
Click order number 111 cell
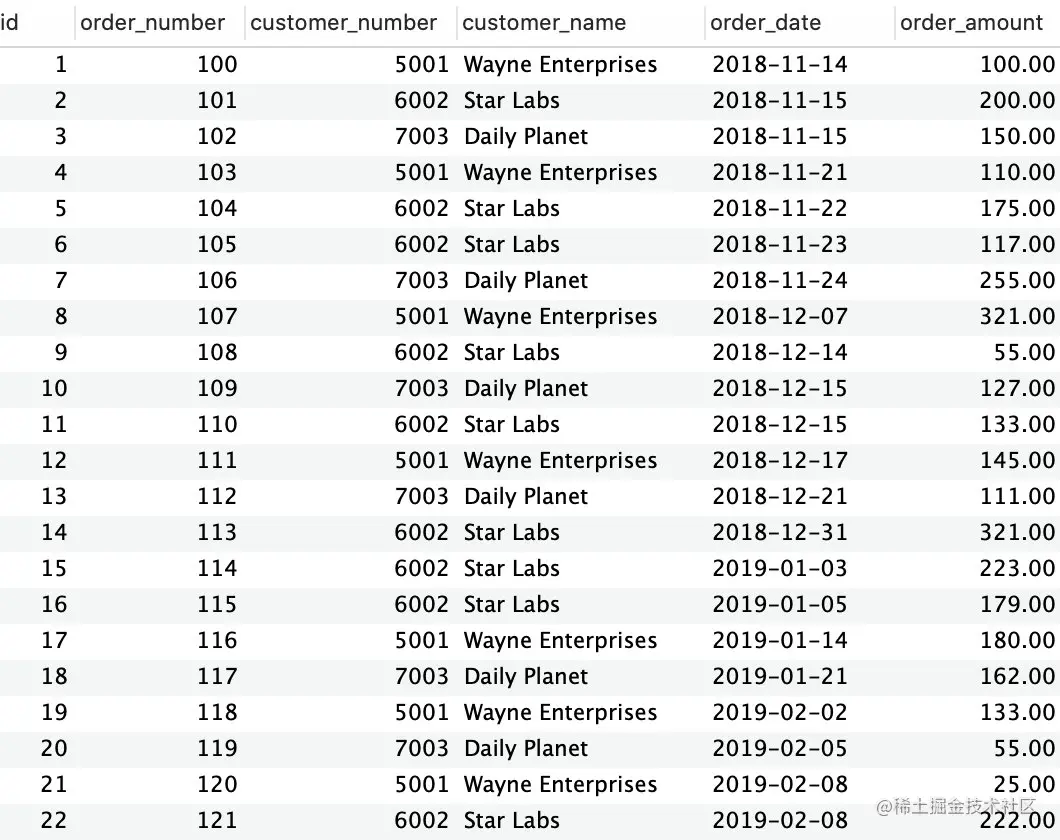[x=217, y=460]
